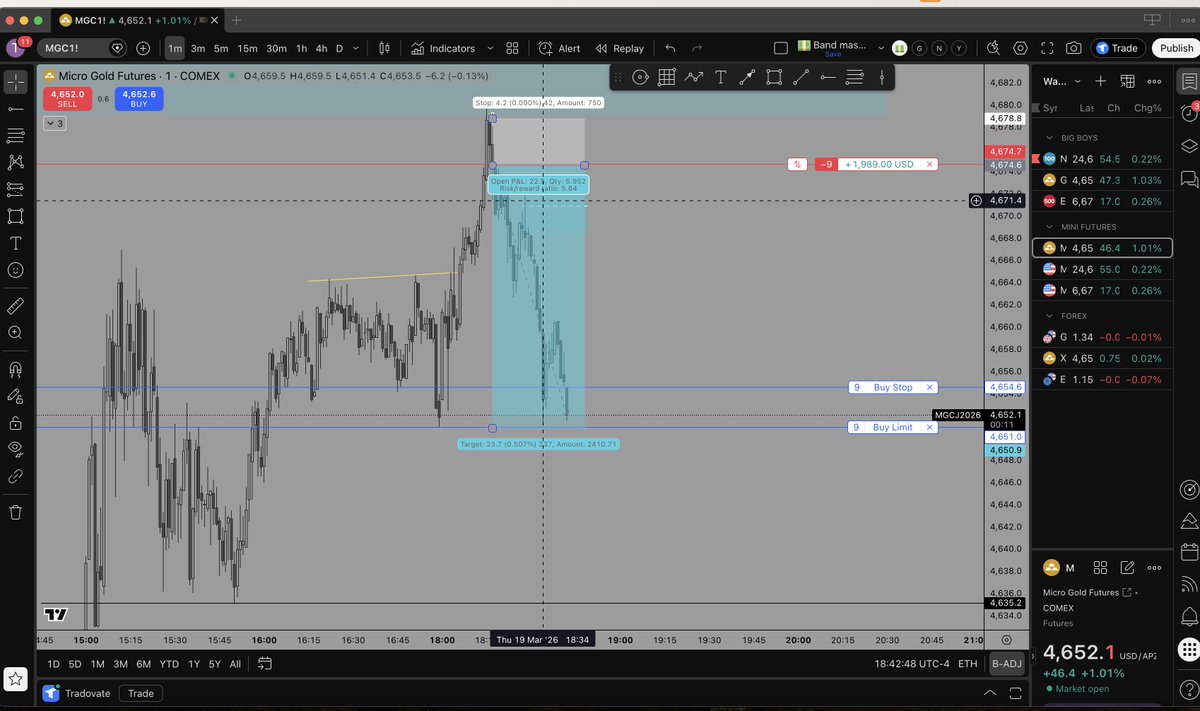Toggle stay in drawing mode
Viewport: 1200px width, 711px height.
15,396
